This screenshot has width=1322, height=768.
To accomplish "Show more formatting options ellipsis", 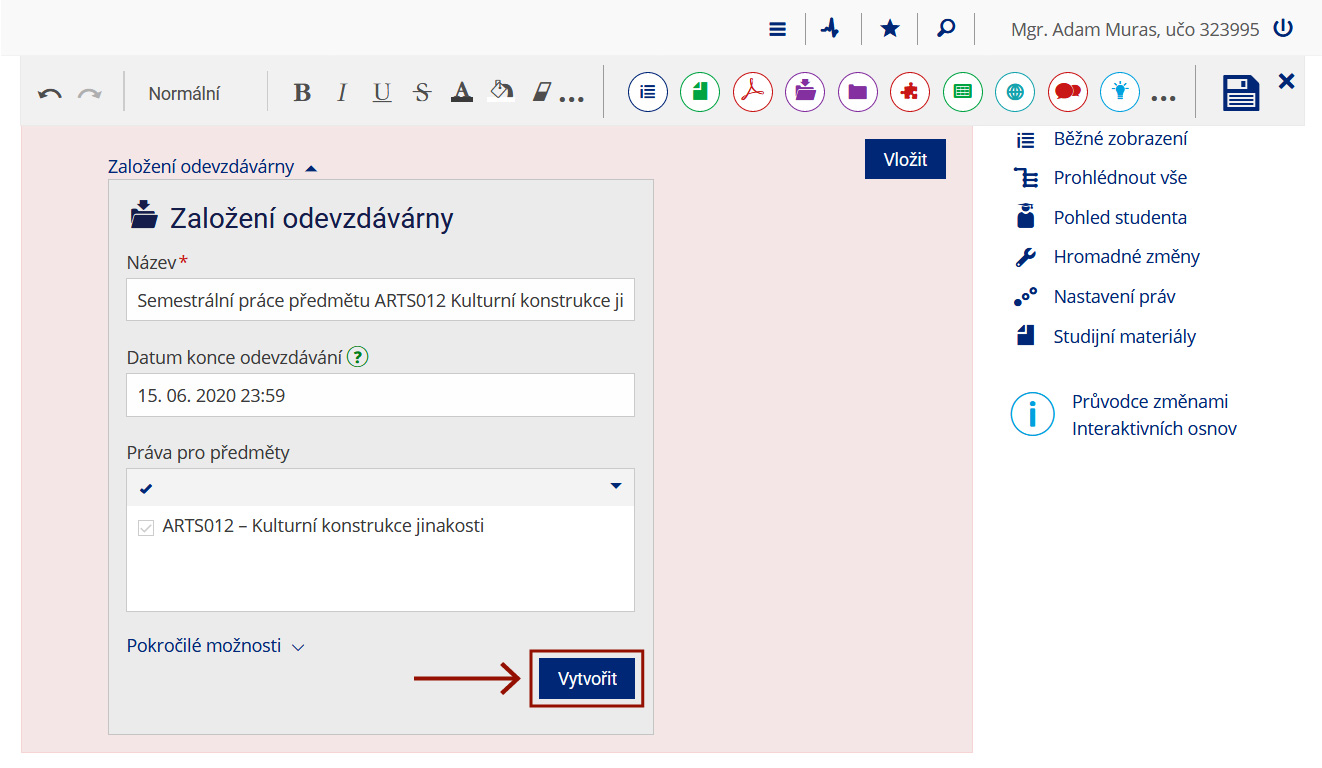I will (x=571, y=99).
